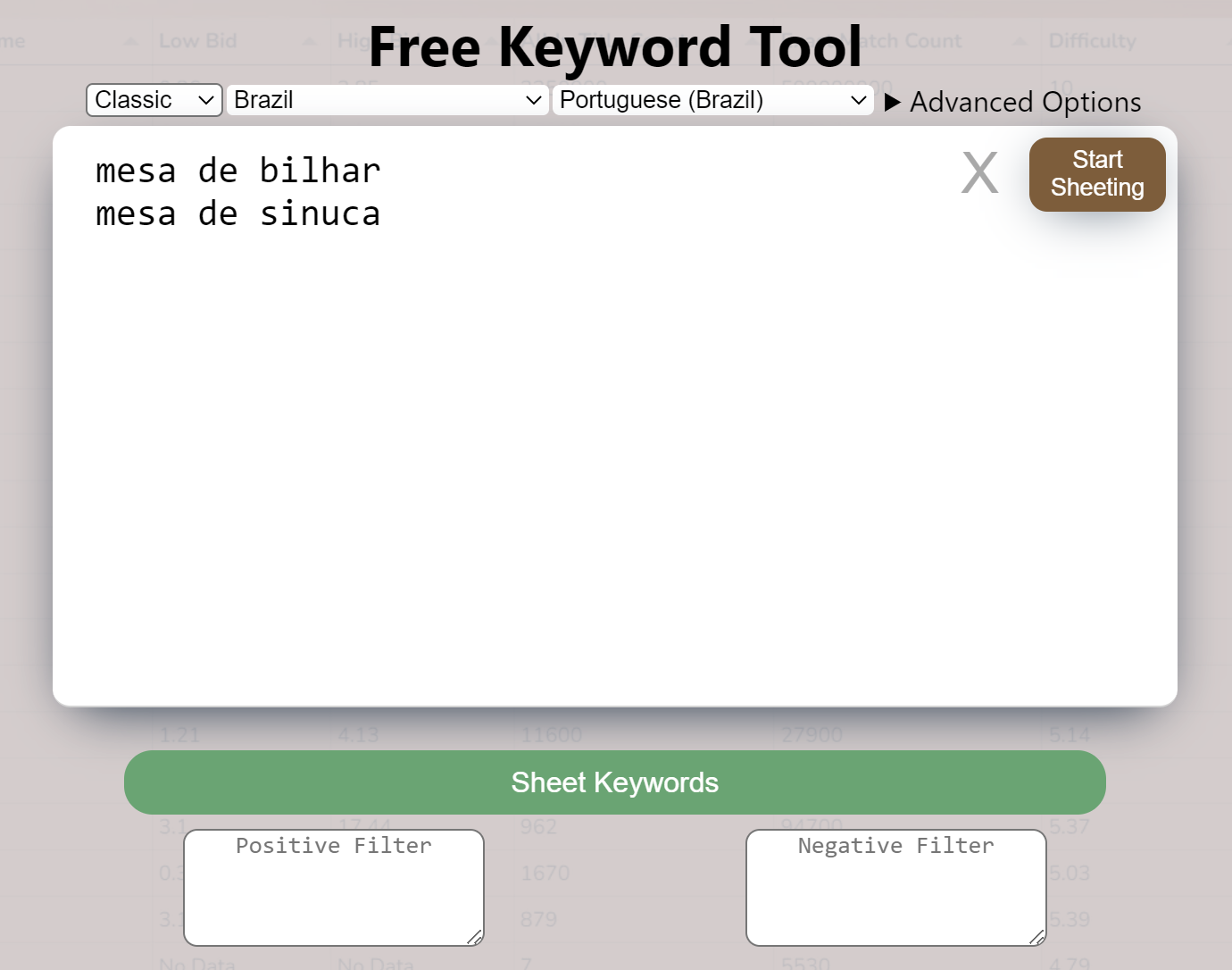The image size is (1232, 970).
Task: Click the green Sheet Keywords button
Action: tap(614, 782)
